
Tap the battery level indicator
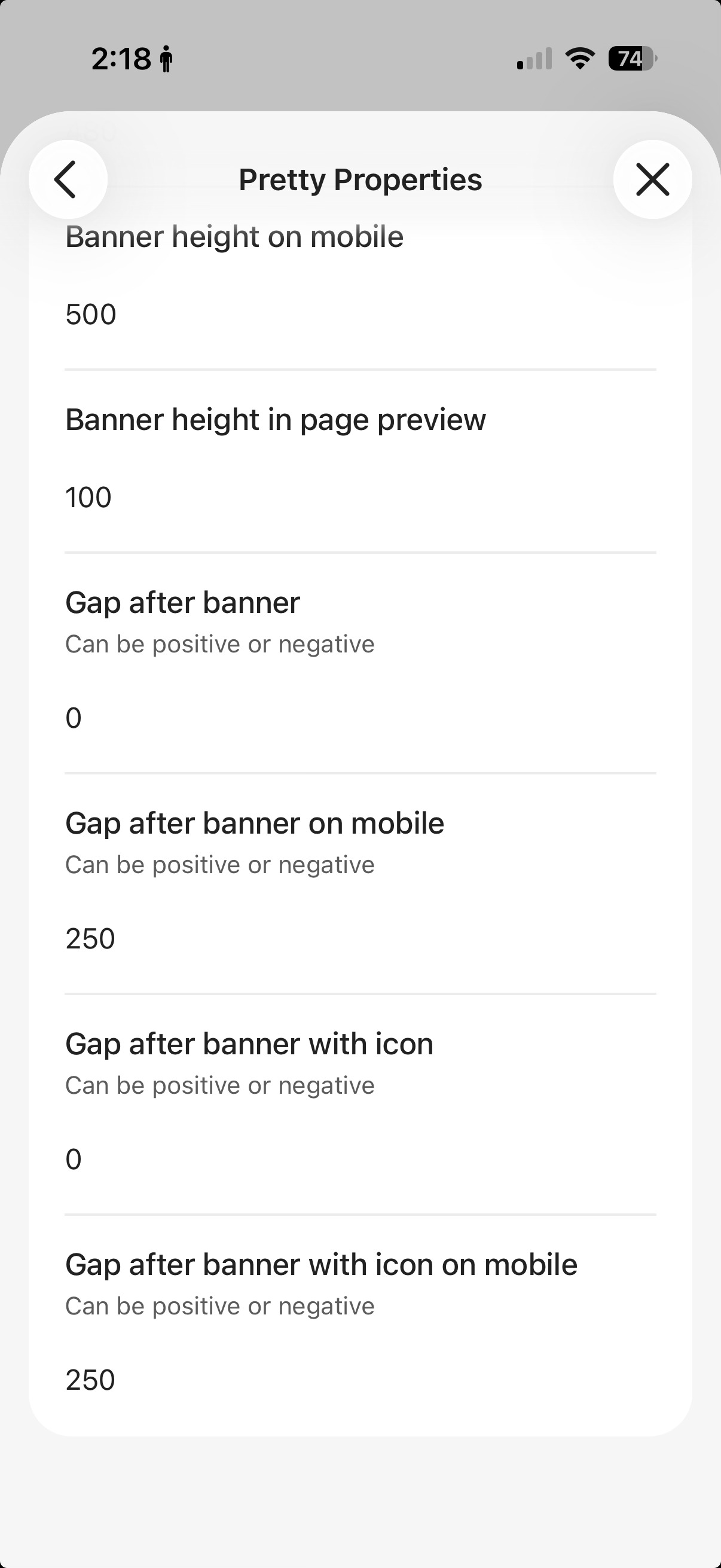point(632,59)
